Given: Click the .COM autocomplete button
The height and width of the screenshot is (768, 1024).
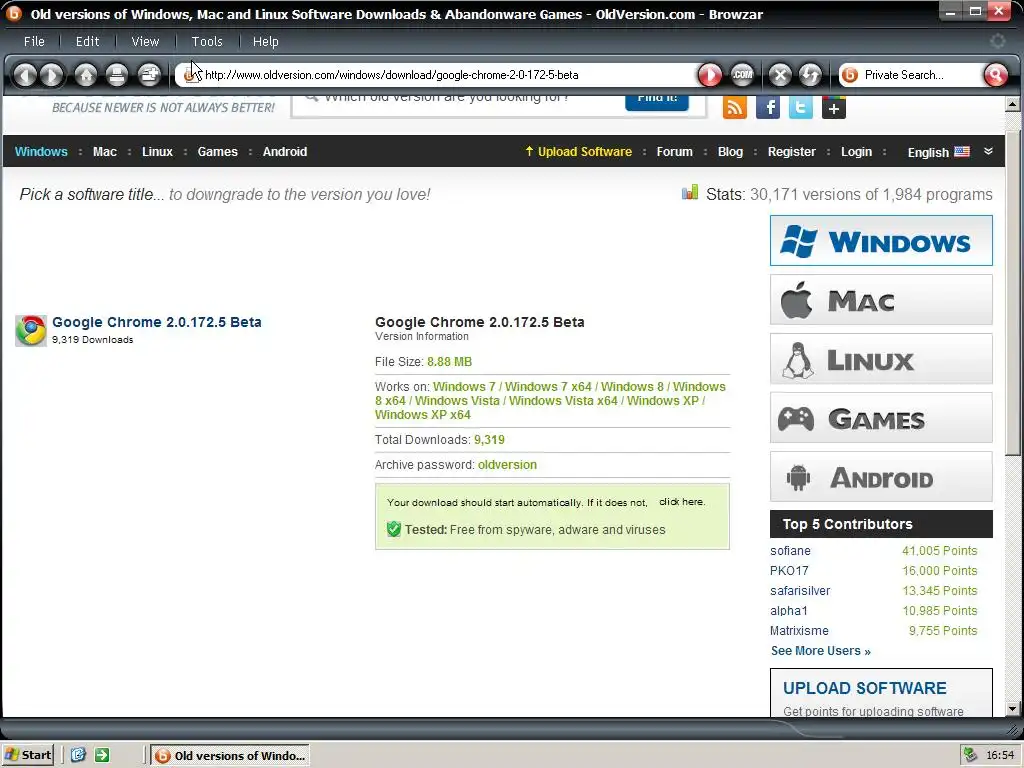Looking at the screenshot, I should point(742,75).
